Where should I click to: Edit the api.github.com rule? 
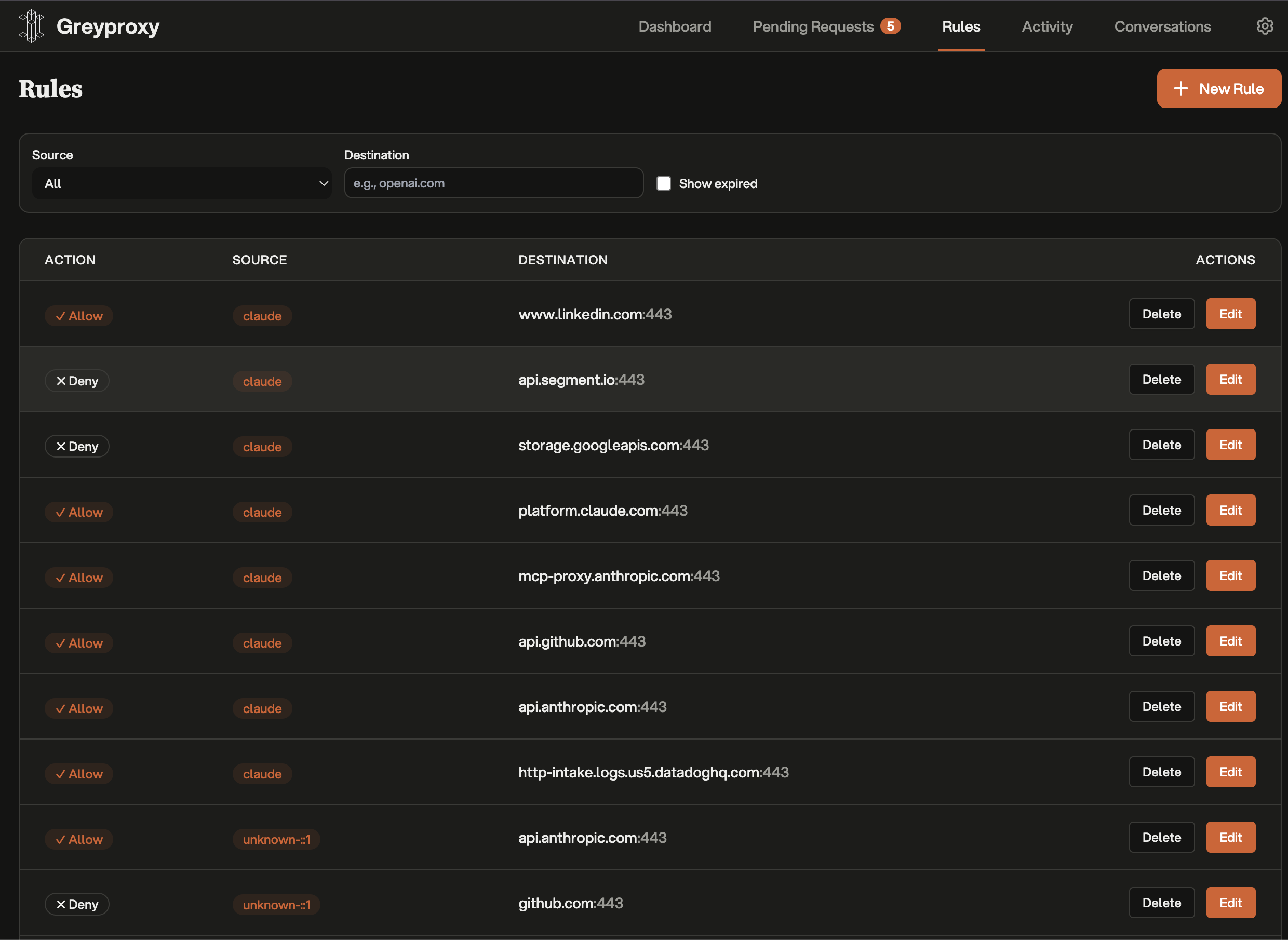tap(1230, 641)
